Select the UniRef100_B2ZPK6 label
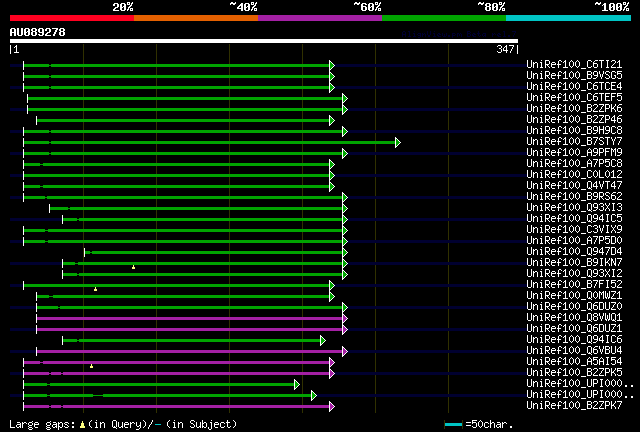Image resolution: width=640 pixels, height=432 pixels. click(x=574, y=108)
